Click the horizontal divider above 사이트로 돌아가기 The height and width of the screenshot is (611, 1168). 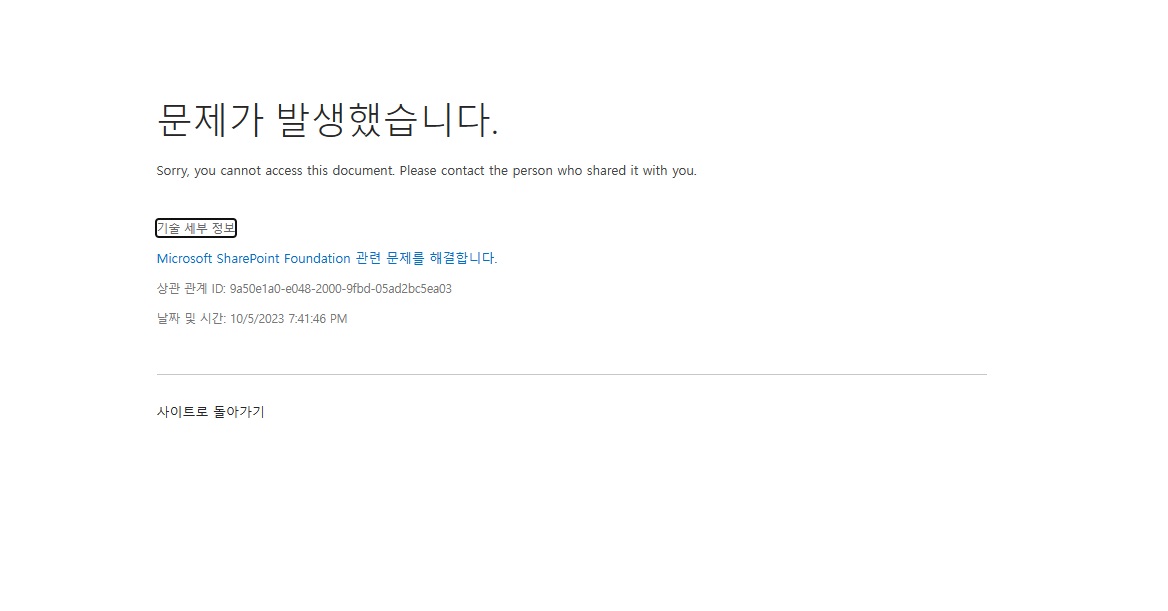571,374
